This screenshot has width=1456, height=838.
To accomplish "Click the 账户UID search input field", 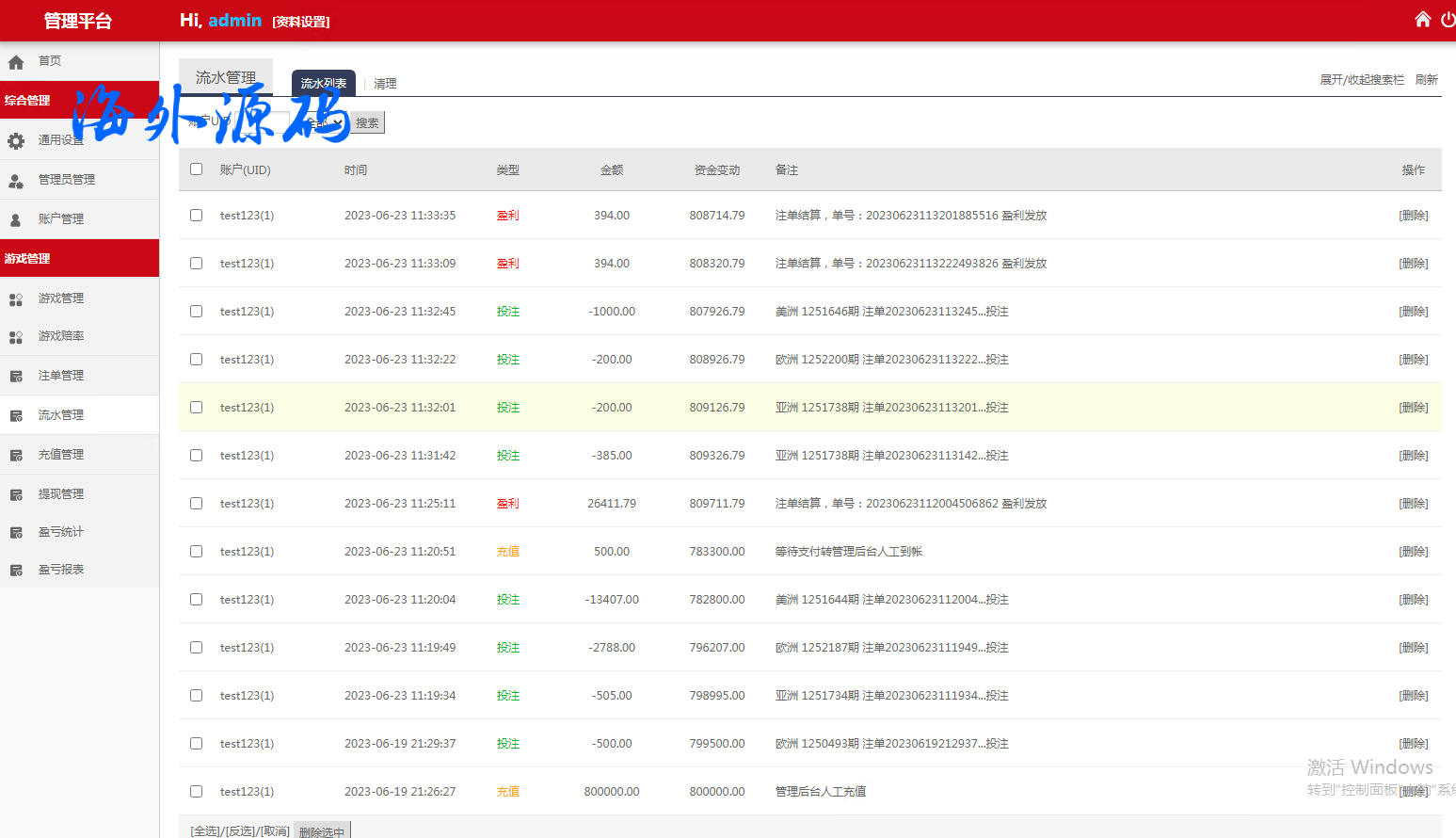I will (x=264, y=122).
